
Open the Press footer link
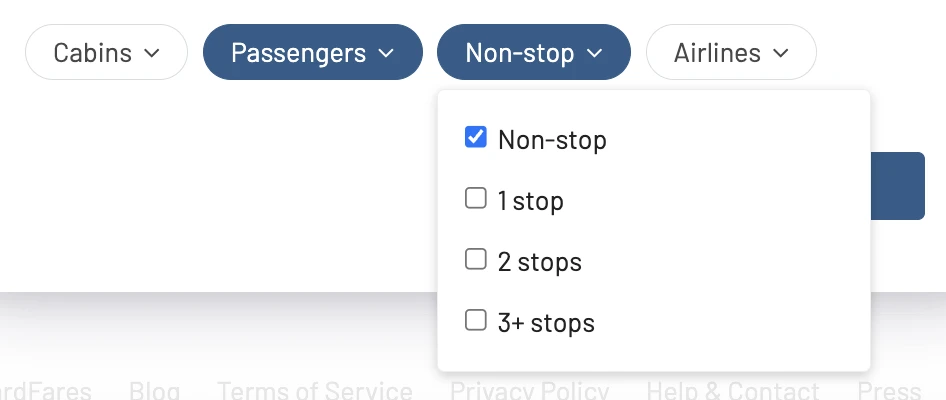pyautogui.click(x=889, y=390)
